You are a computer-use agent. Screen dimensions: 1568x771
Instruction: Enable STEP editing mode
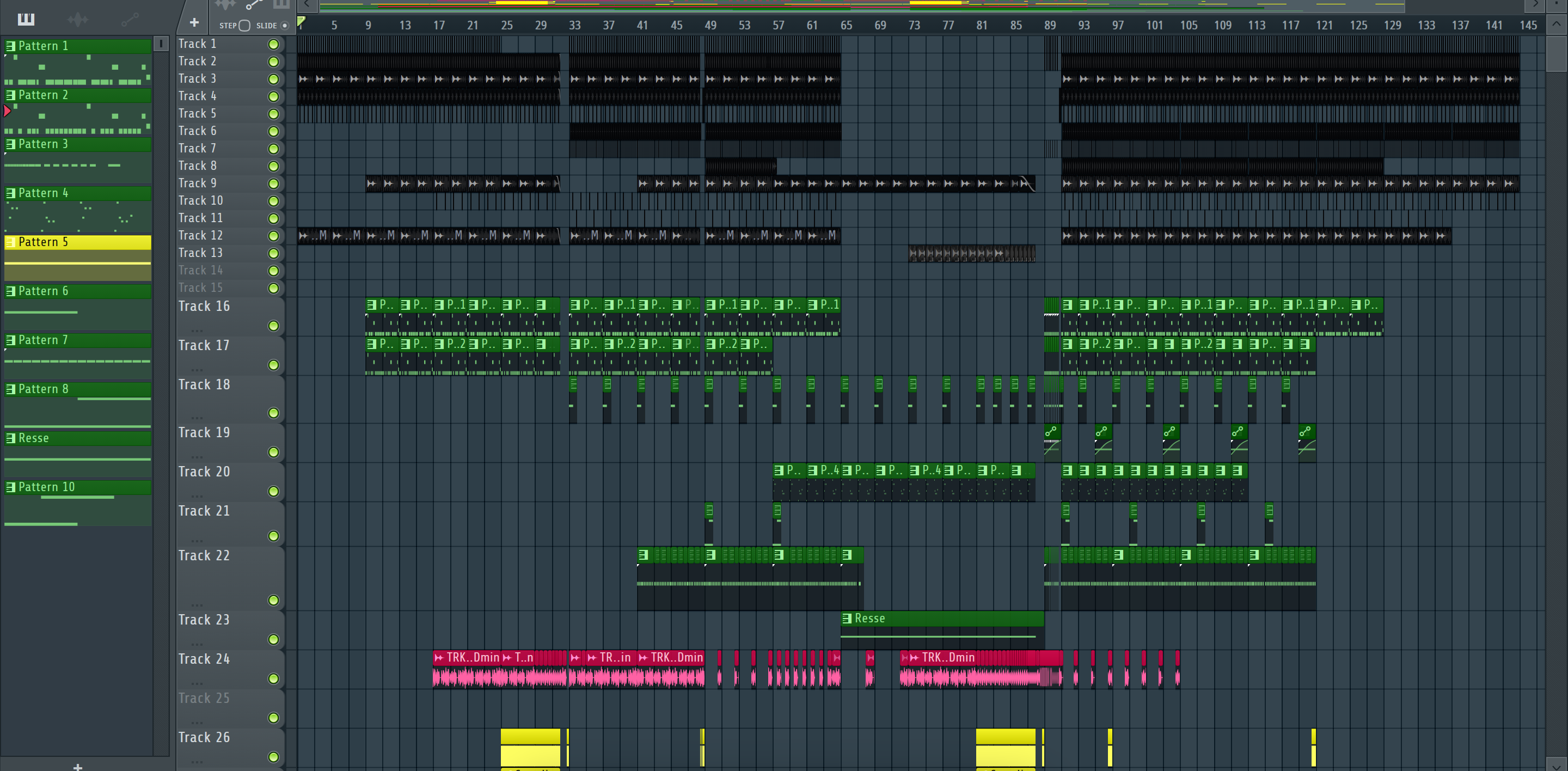pyautogui.click(x=244, y=26)
